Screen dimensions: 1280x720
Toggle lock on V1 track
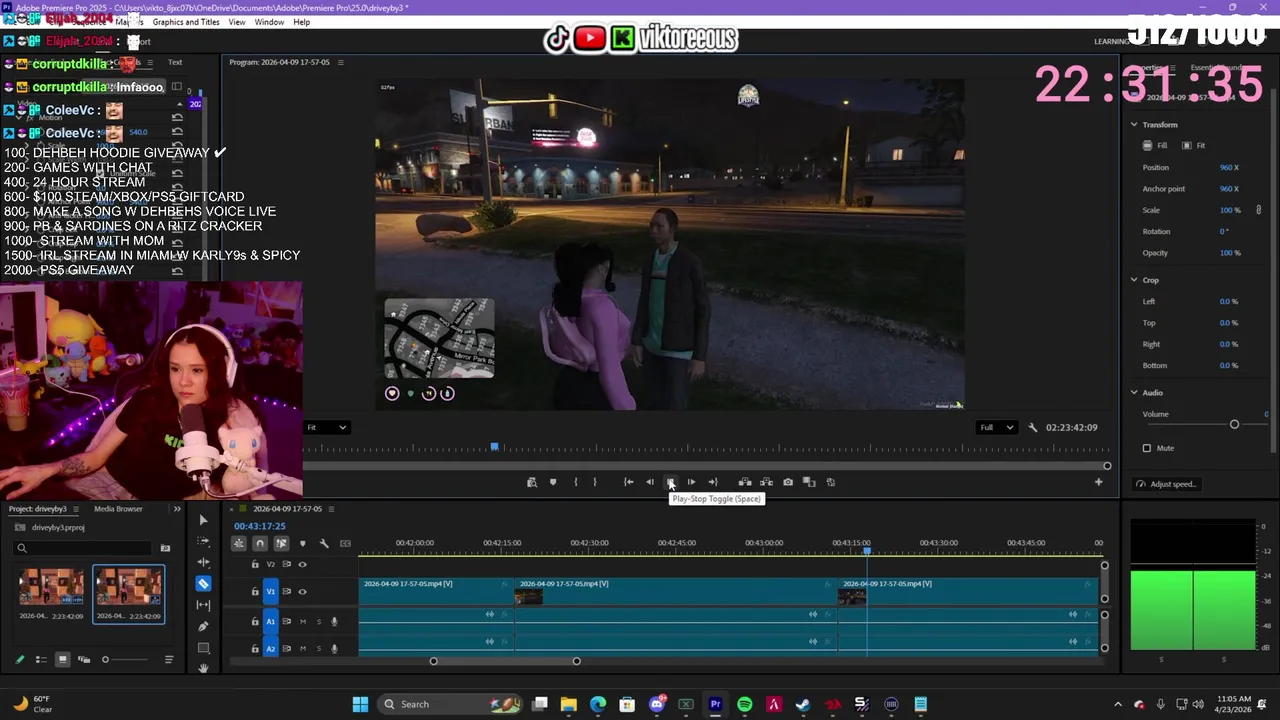click(x=255, y=591)
